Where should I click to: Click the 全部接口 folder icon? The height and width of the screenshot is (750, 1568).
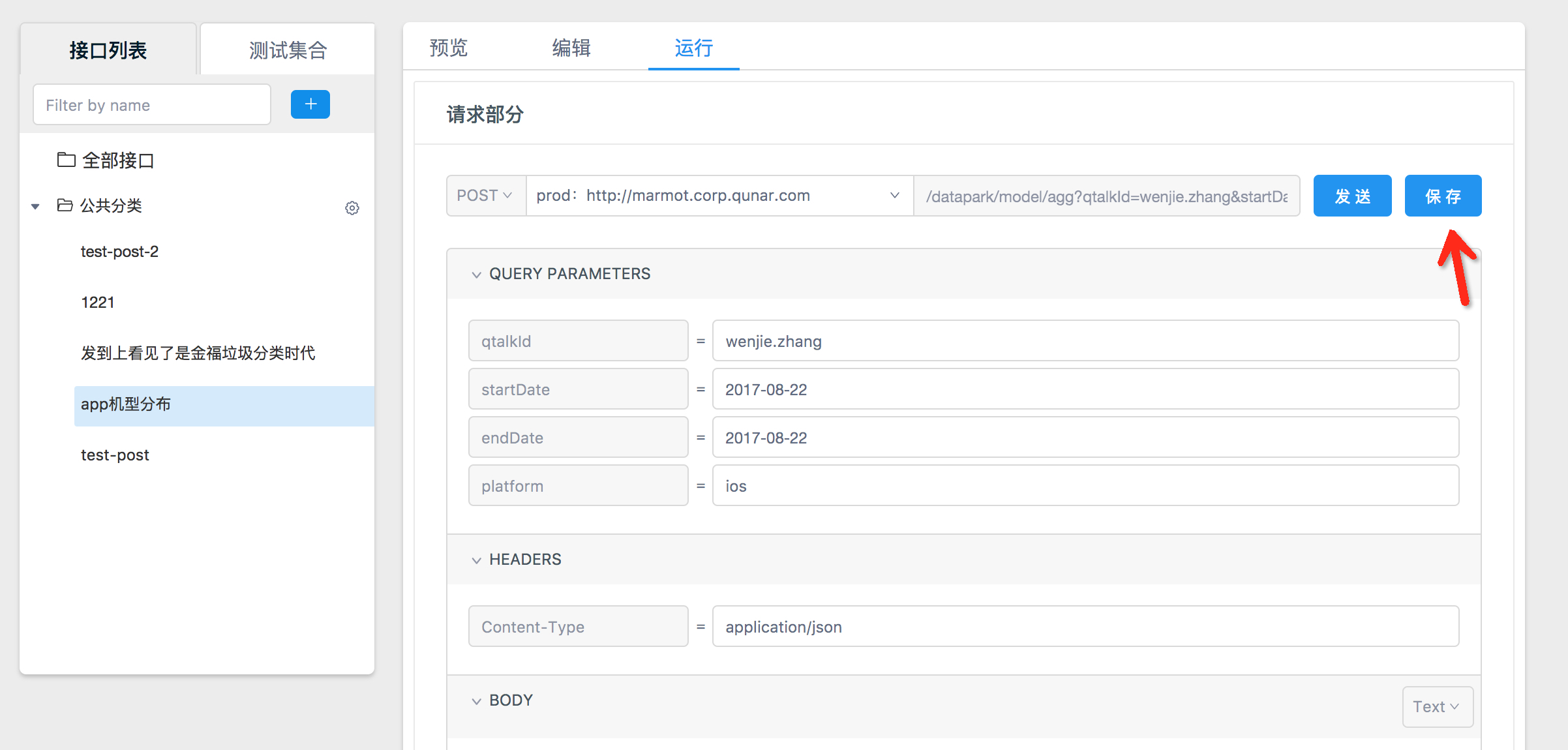click(66, 160)
